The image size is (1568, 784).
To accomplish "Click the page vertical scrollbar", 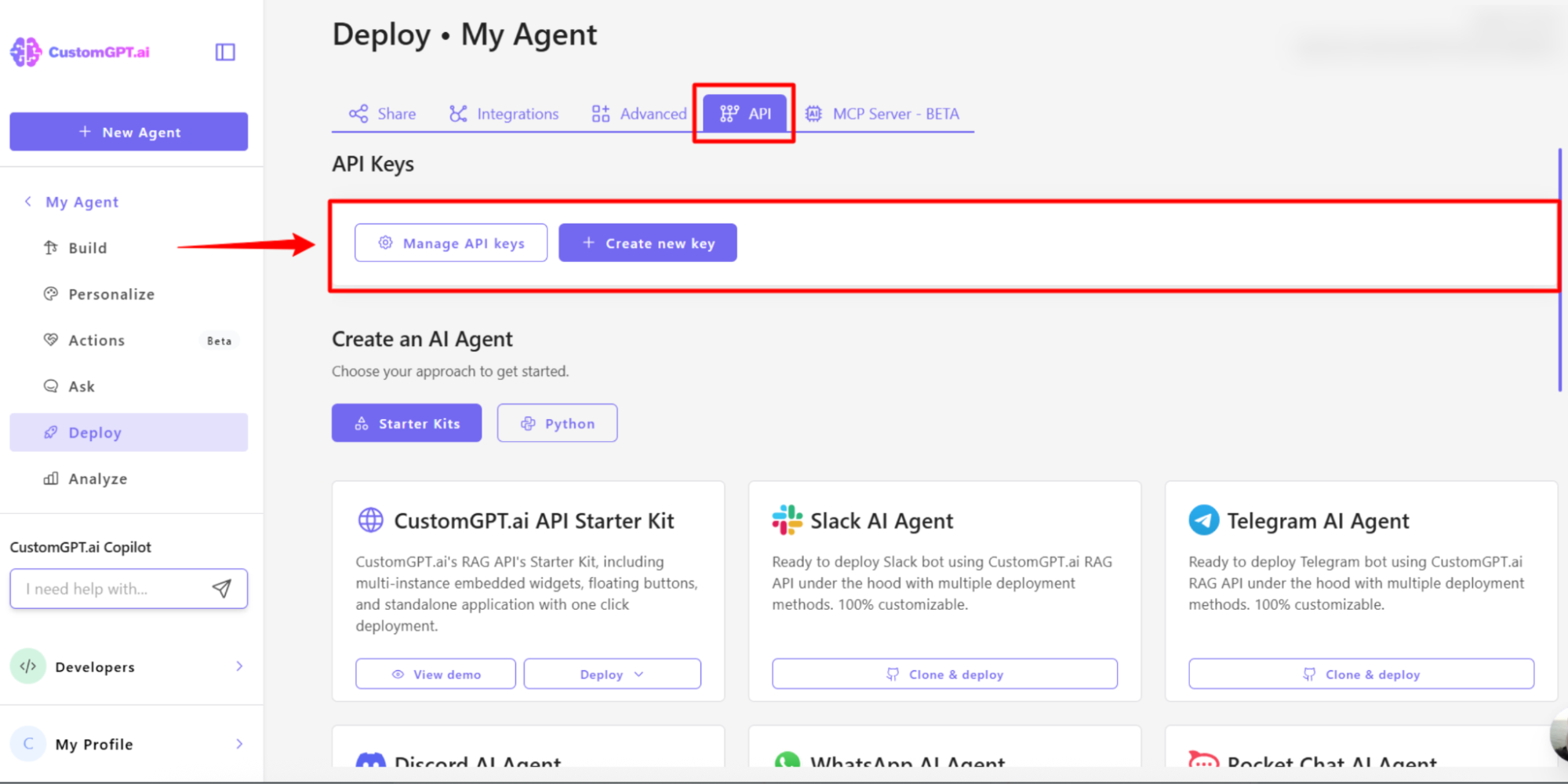I will coord(1559,270).
